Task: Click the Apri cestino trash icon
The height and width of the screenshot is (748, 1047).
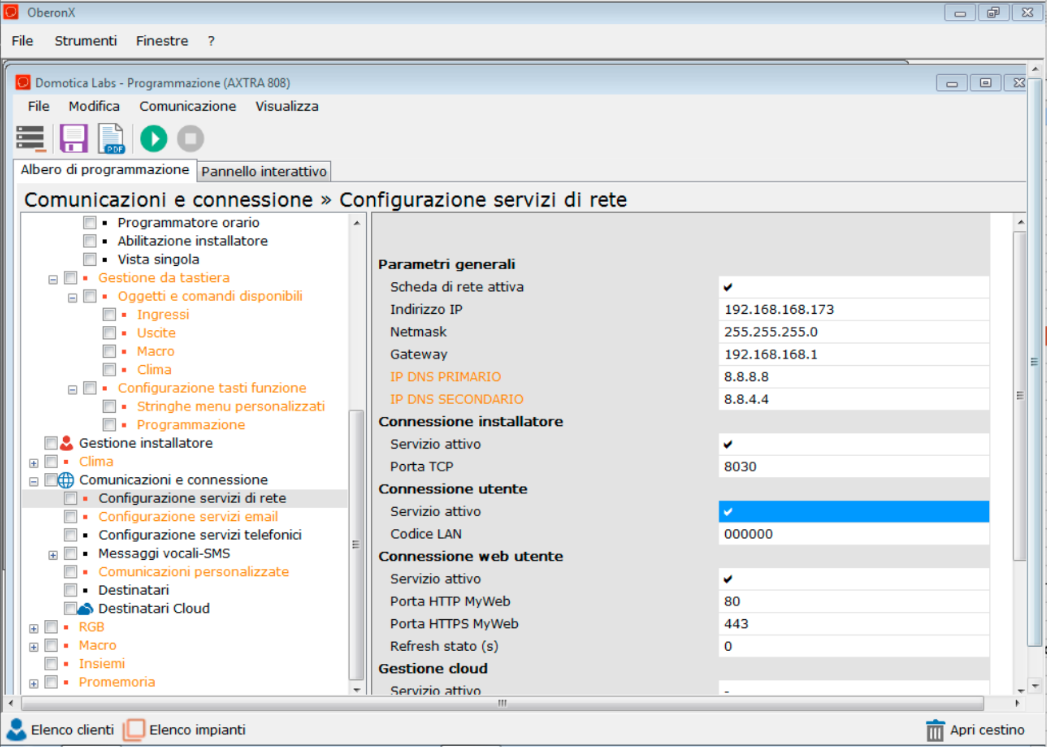Action: pos(935,730)
